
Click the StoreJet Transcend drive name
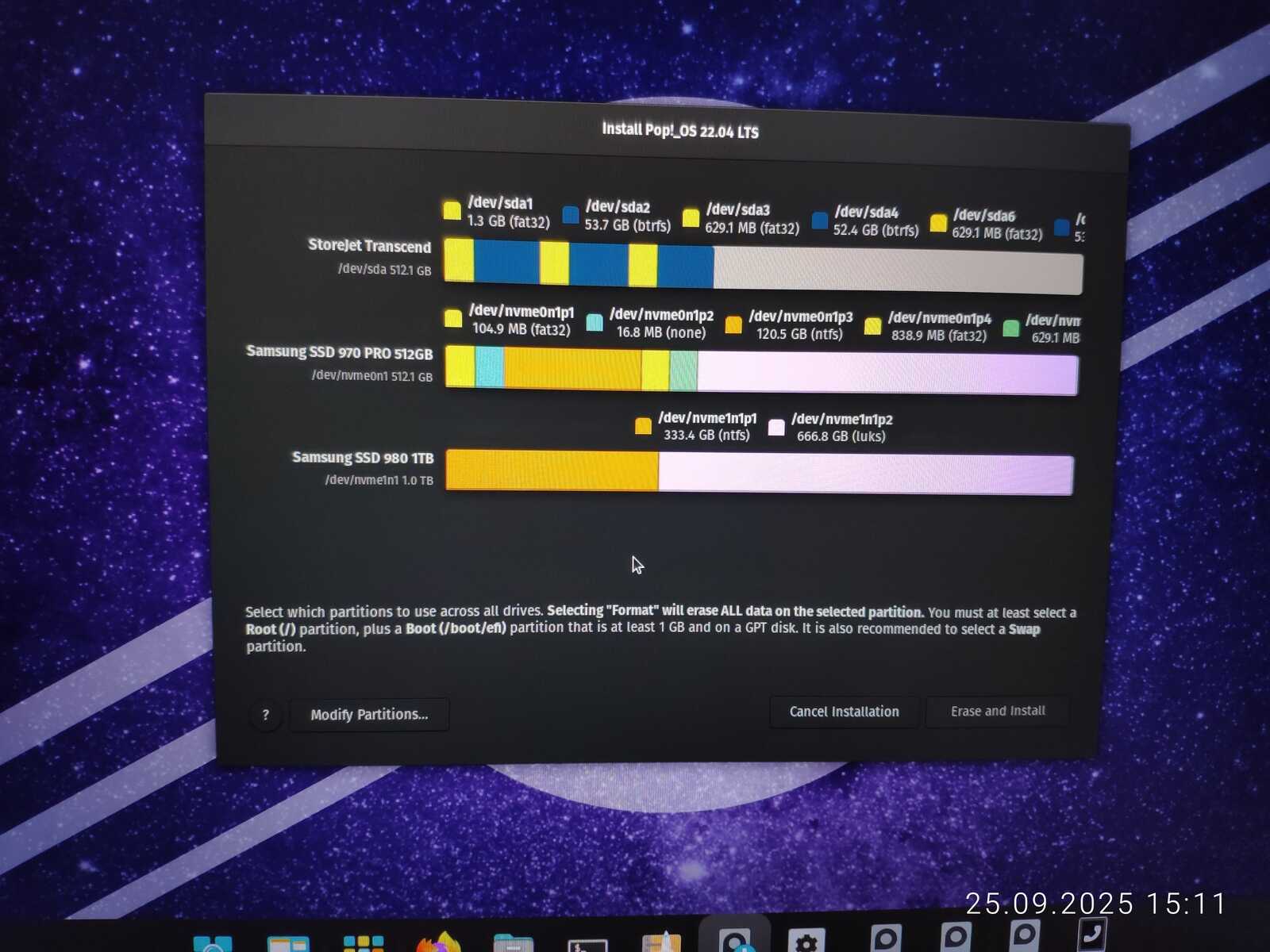(370, 246)
